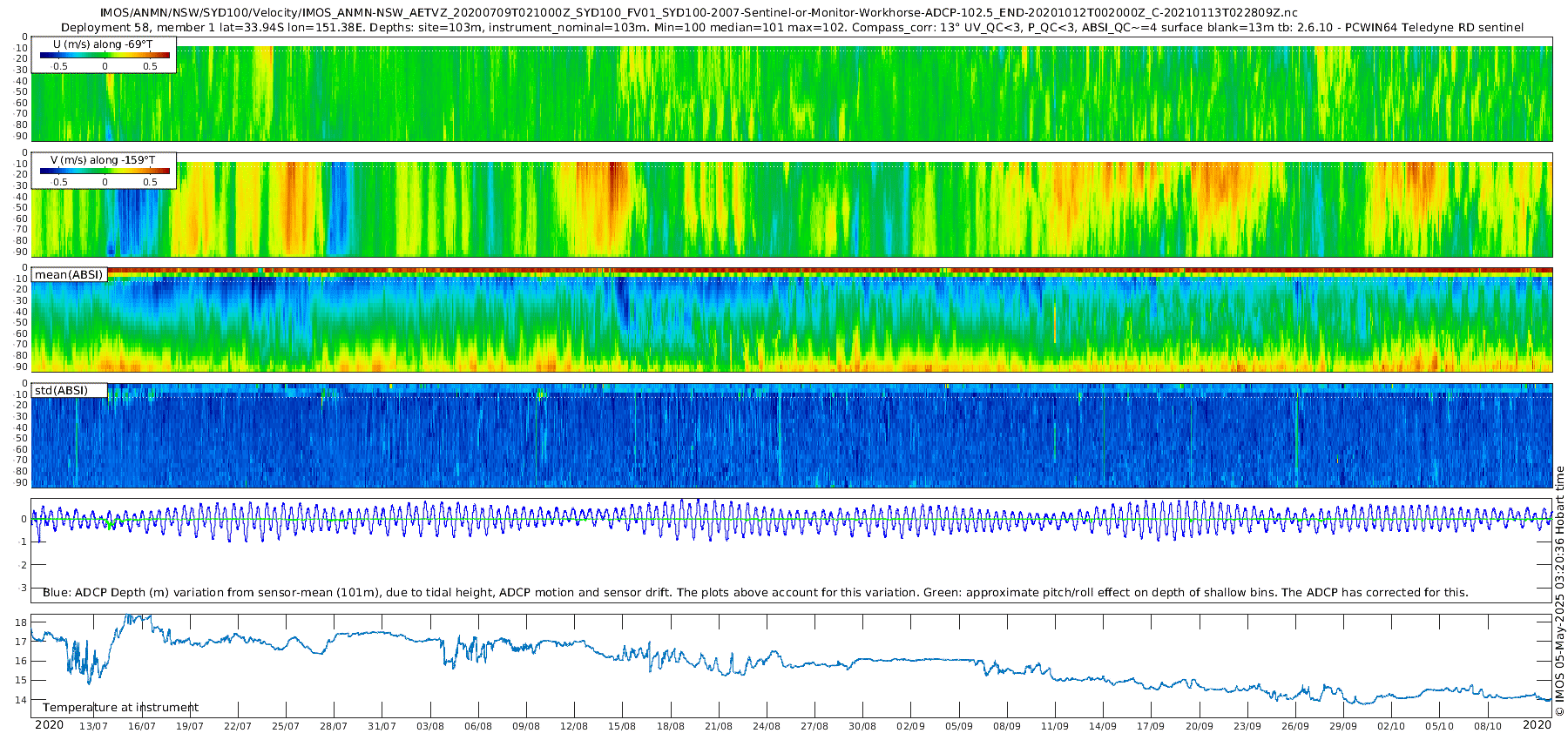Click the 14 degree temperature axis tick
This screenshot has height=740, width=1568.
pyautogui.click(x=21, y=700)
